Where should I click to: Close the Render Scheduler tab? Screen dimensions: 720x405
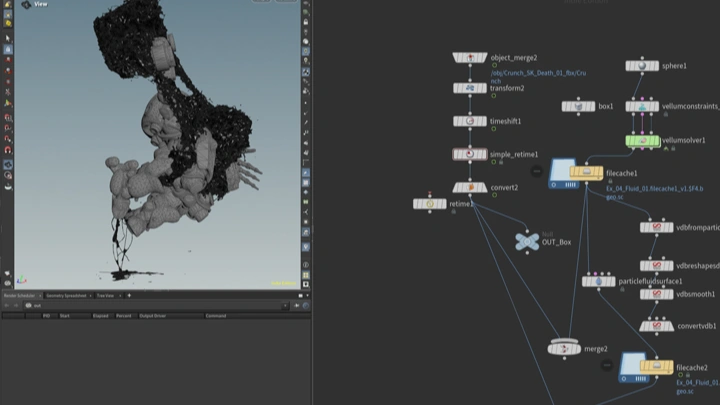coord(40,296)
